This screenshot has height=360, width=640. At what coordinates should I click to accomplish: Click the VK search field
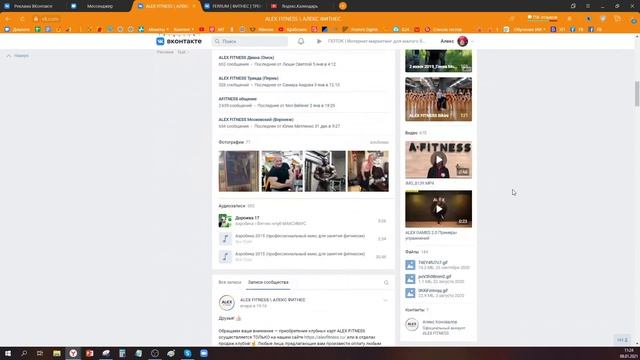[x=250, y=41]
